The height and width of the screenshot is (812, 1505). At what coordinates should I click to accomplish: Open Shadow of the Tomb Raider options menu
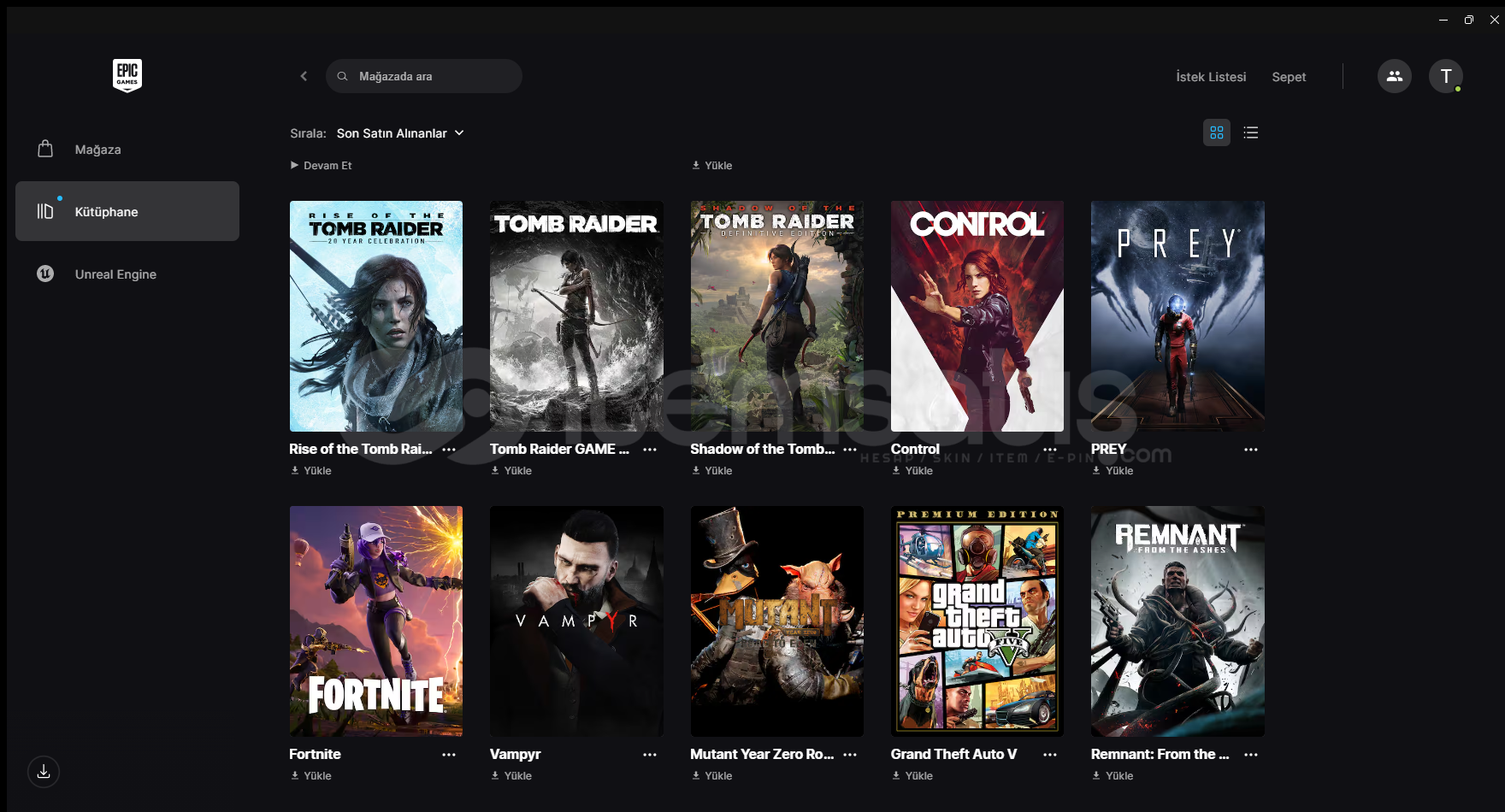tap(850, 450)
